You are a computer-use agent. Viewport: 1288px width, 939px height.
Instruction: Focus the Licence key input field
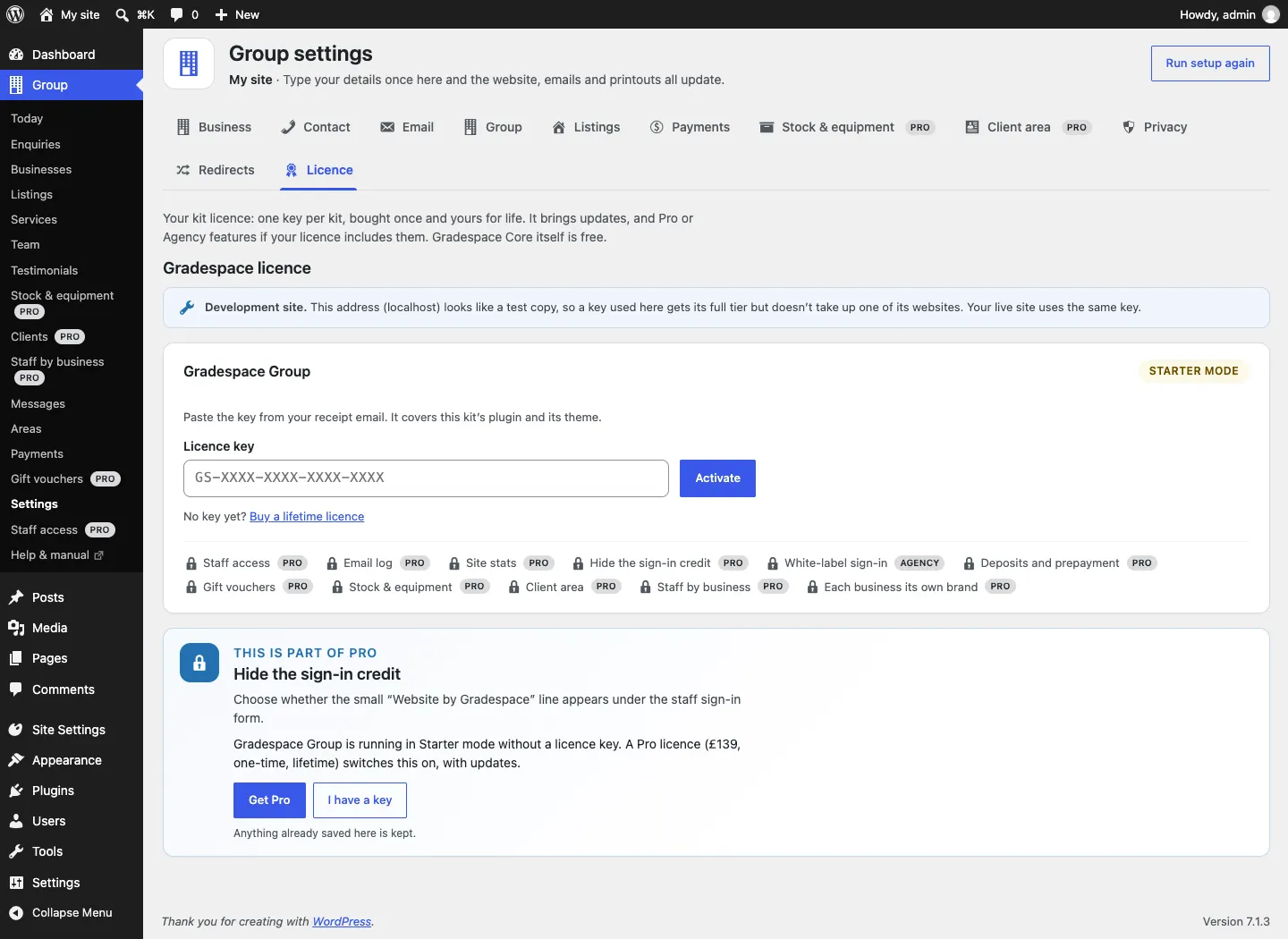click(426, 478)
